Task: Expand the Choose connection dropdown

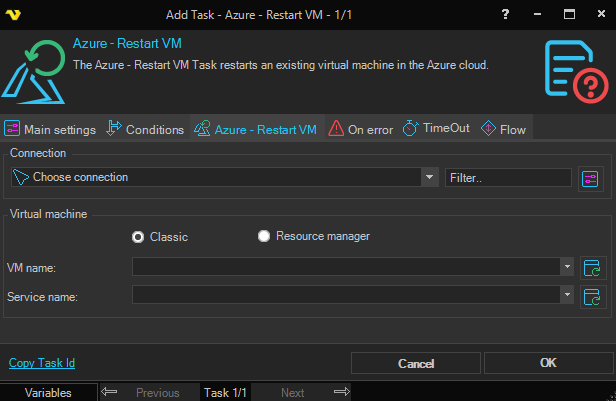Action: [430, 177]
